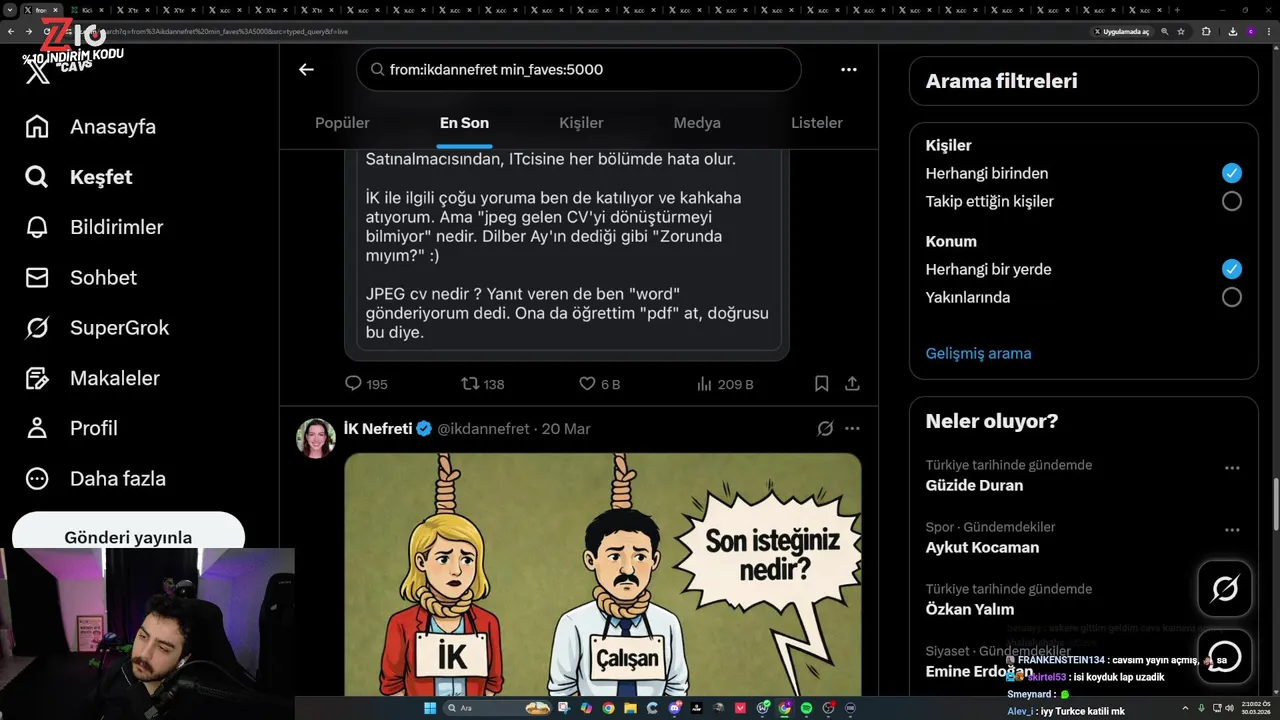1280x720 pixels.
Task: Open Sohbet envelope icon
Action: tap(37, 277)
